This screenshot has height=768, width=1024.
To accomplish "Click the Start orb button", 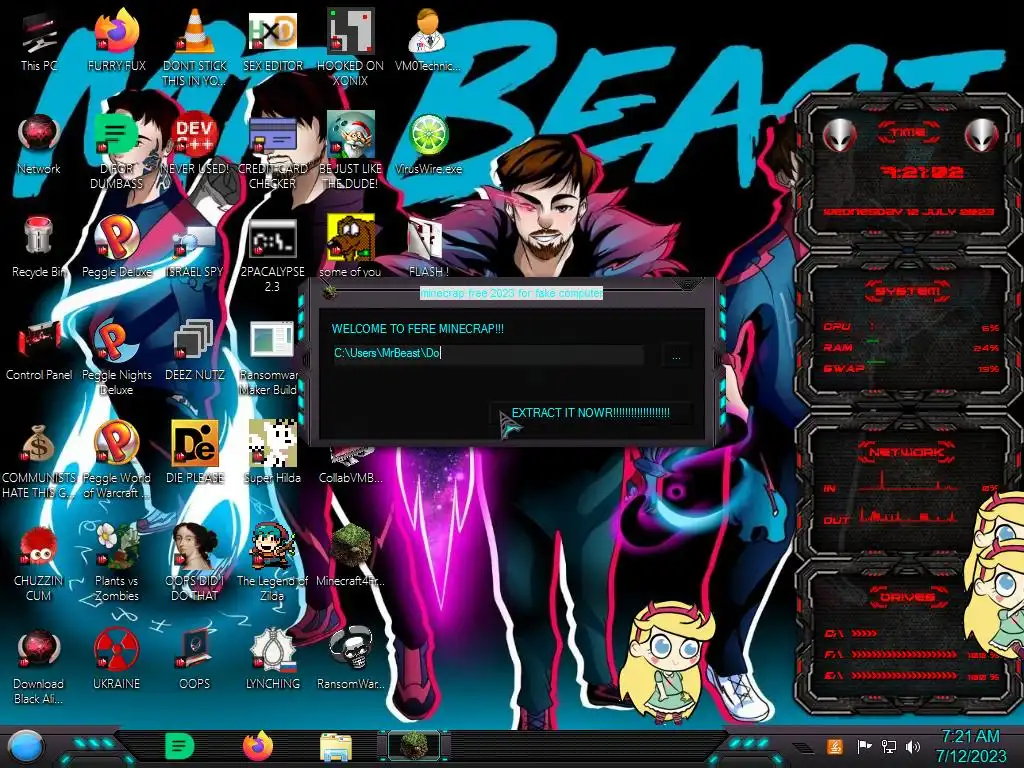I will click(26, 747).
